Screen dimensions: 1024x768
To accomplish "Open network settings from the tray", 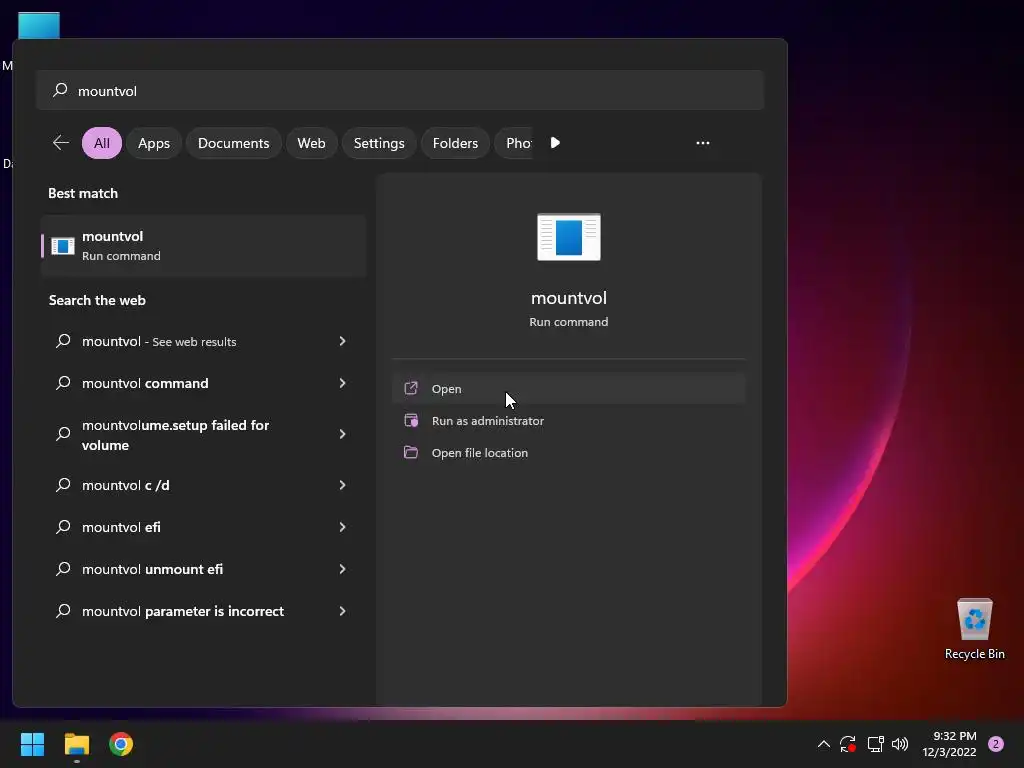I will [875, 744].
